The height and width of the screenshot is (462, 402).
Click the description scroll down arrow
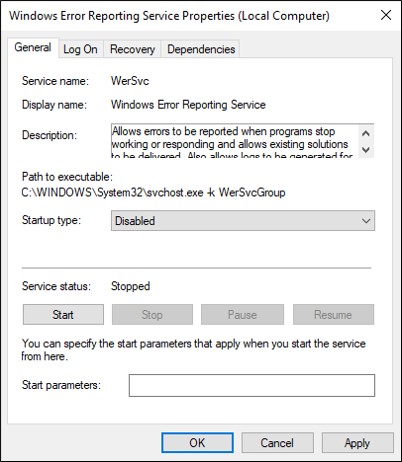tap(366, 150)
